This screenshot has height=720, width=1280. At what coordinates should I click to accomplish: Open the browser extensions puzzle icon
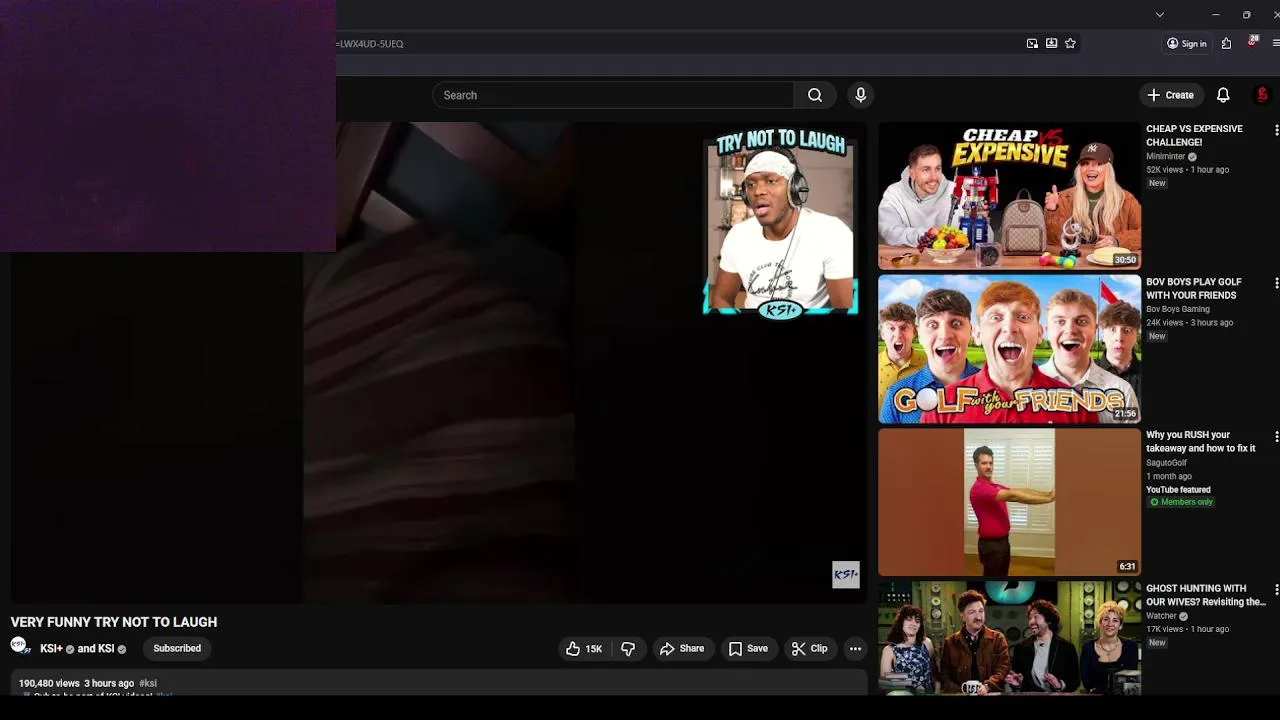point(1226,44)
